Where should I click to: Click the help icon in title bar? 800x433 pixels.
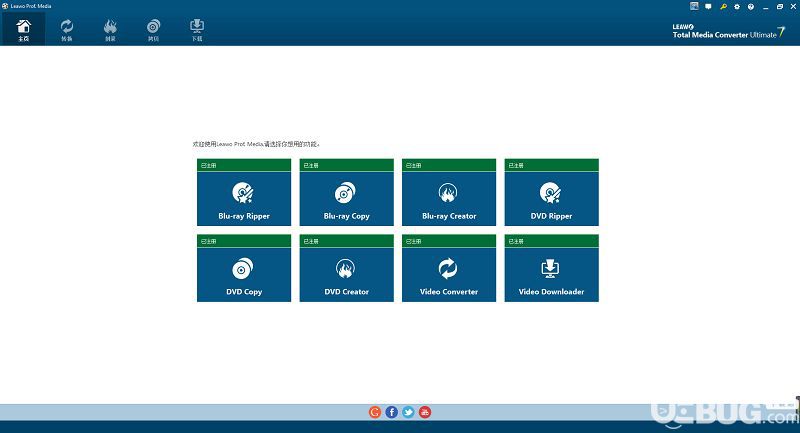click(751, 7)
